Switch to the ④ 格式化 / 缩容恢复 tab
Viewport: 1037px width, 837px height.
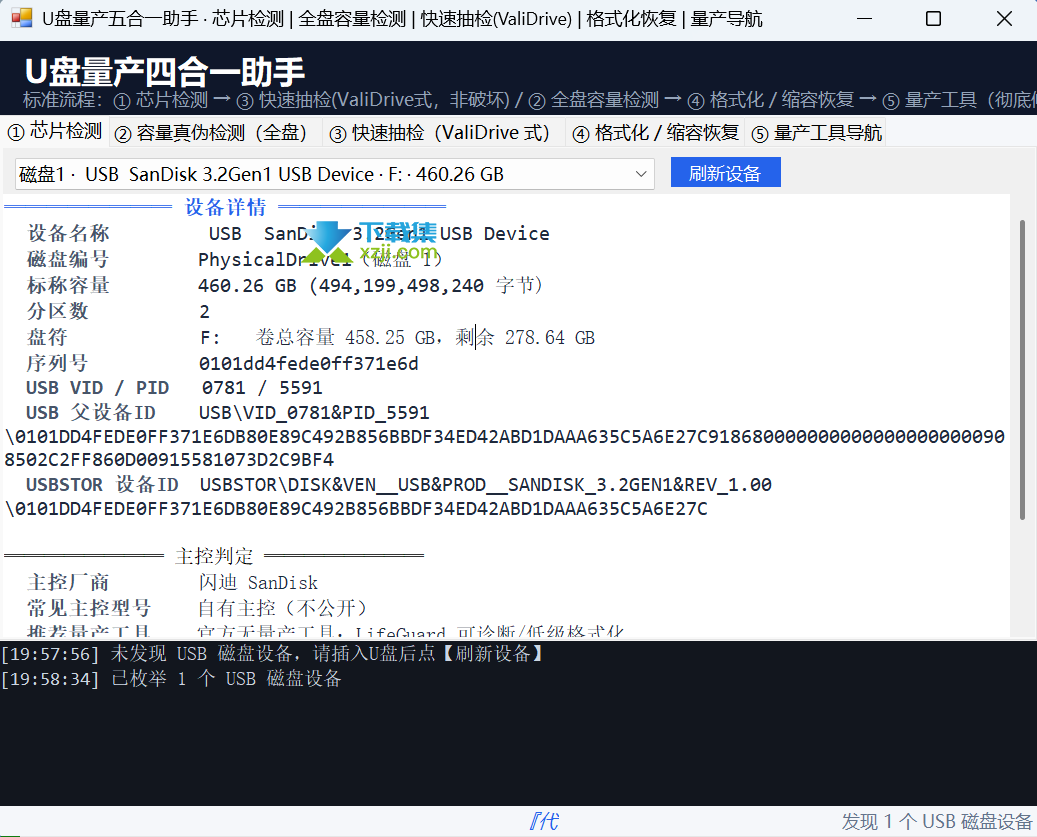(x=655, y=133)
